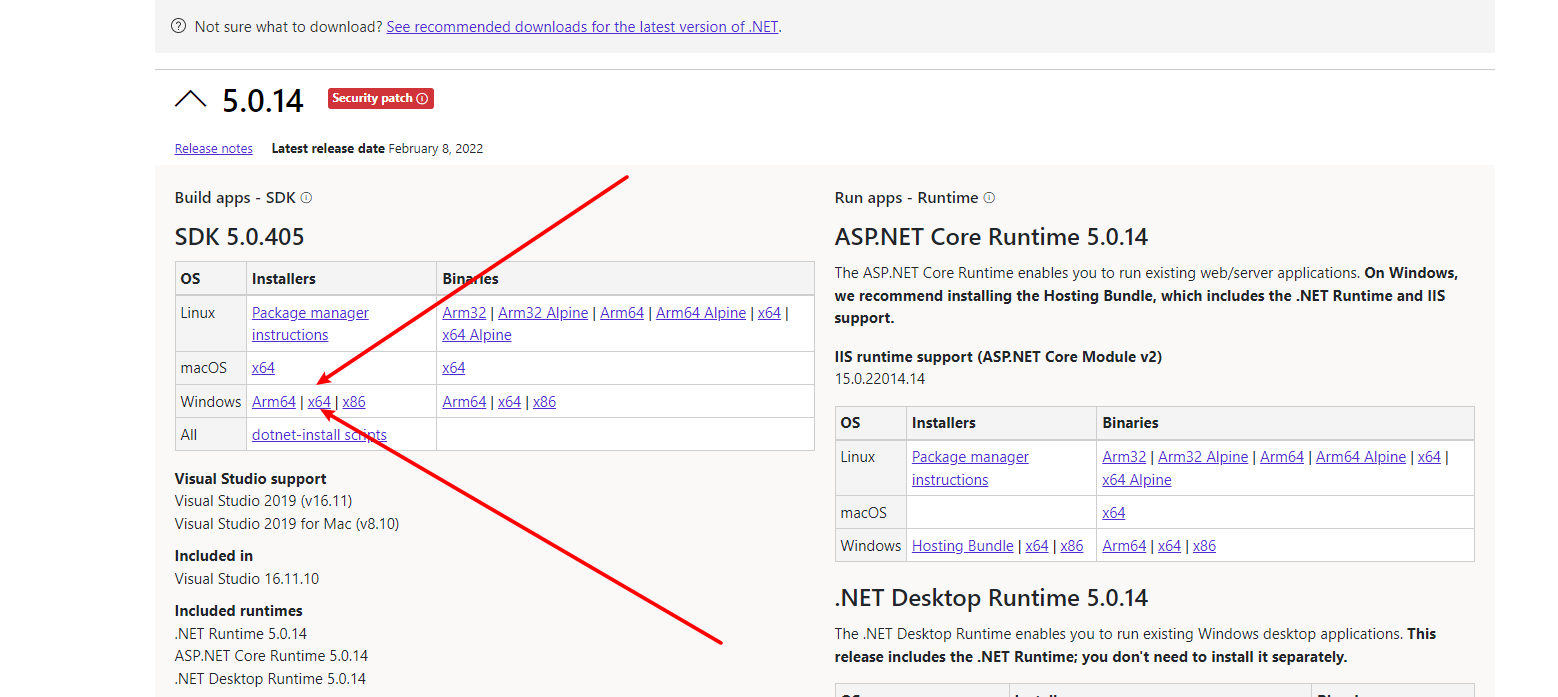The height and width of the screenshot is (697, 1558).
Task: Click Visual Studio 2019 (v16.11) text
Action: click(x=263, y=501)
